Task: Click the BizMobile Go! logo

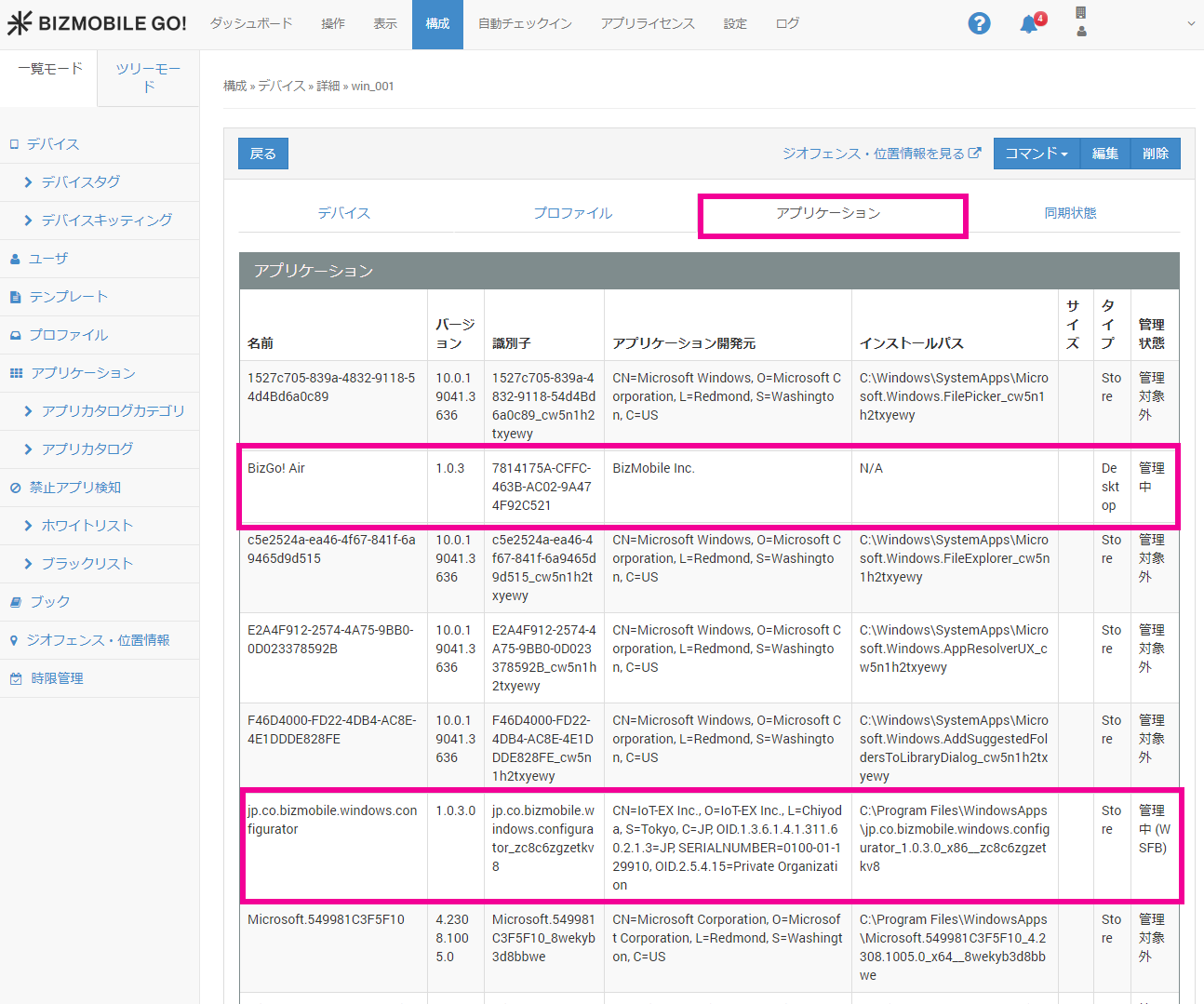Action: (x=98, y=23)
